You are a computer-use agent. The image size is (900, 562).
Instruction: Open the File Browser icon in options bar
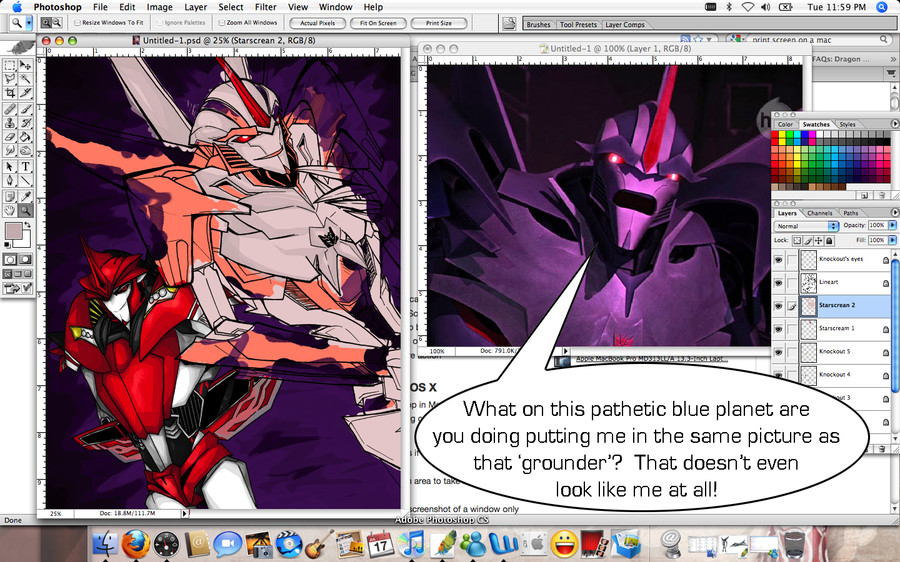click(509, 23)
